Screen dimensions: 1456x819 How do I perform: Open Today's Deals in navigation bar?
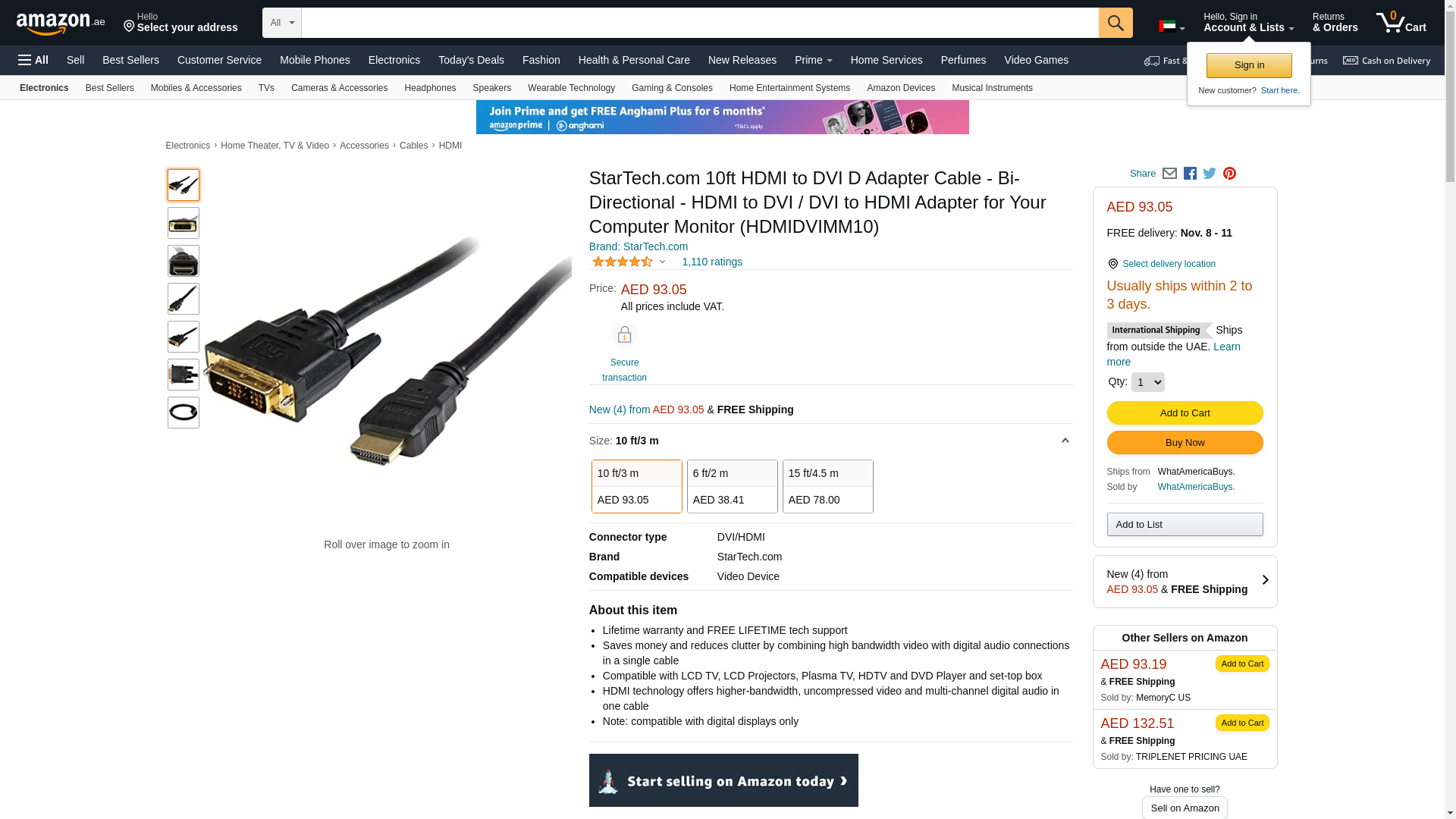(471, 60)
